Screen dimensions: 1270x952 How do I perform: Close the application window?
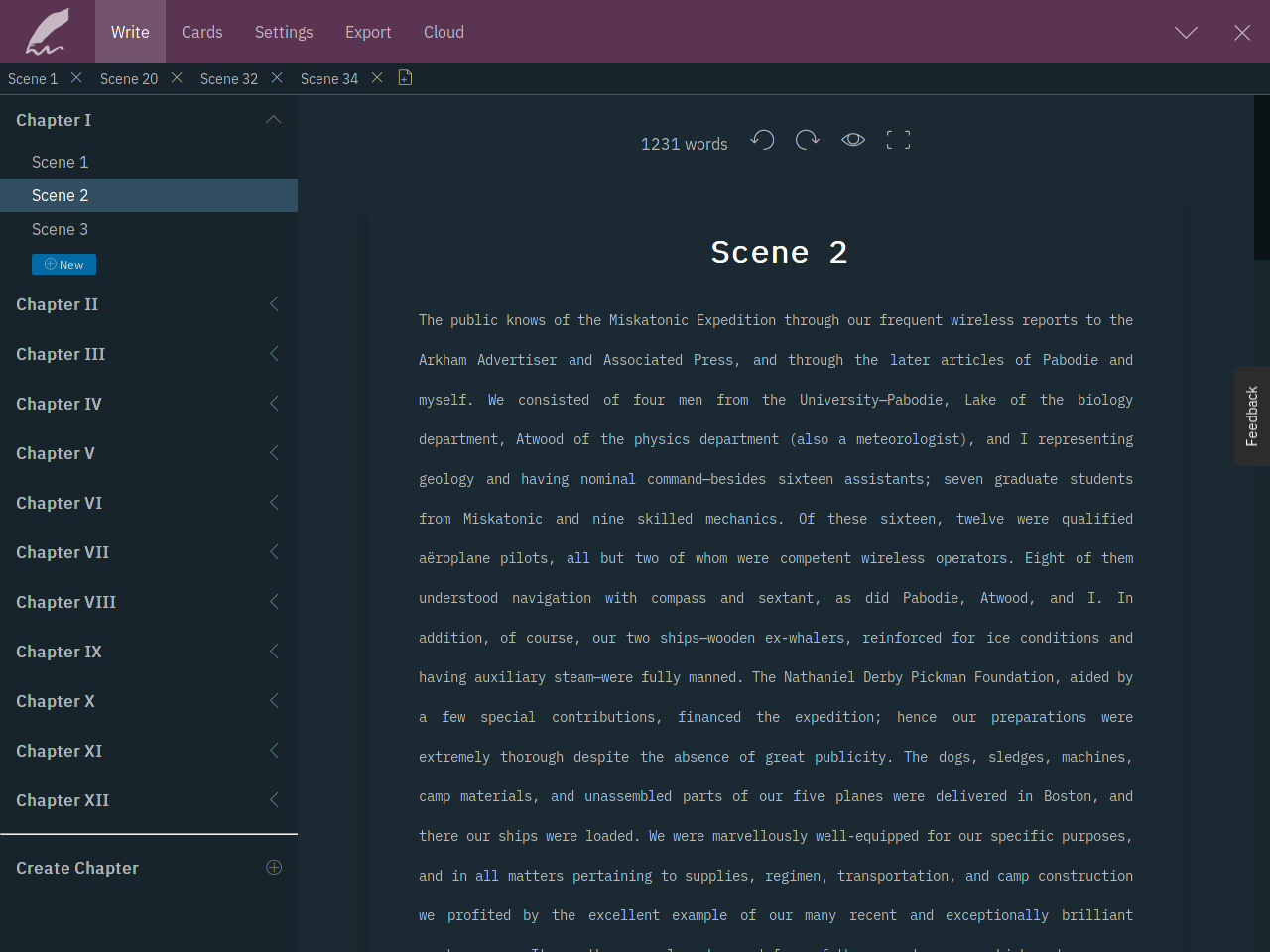[1242, 33]
